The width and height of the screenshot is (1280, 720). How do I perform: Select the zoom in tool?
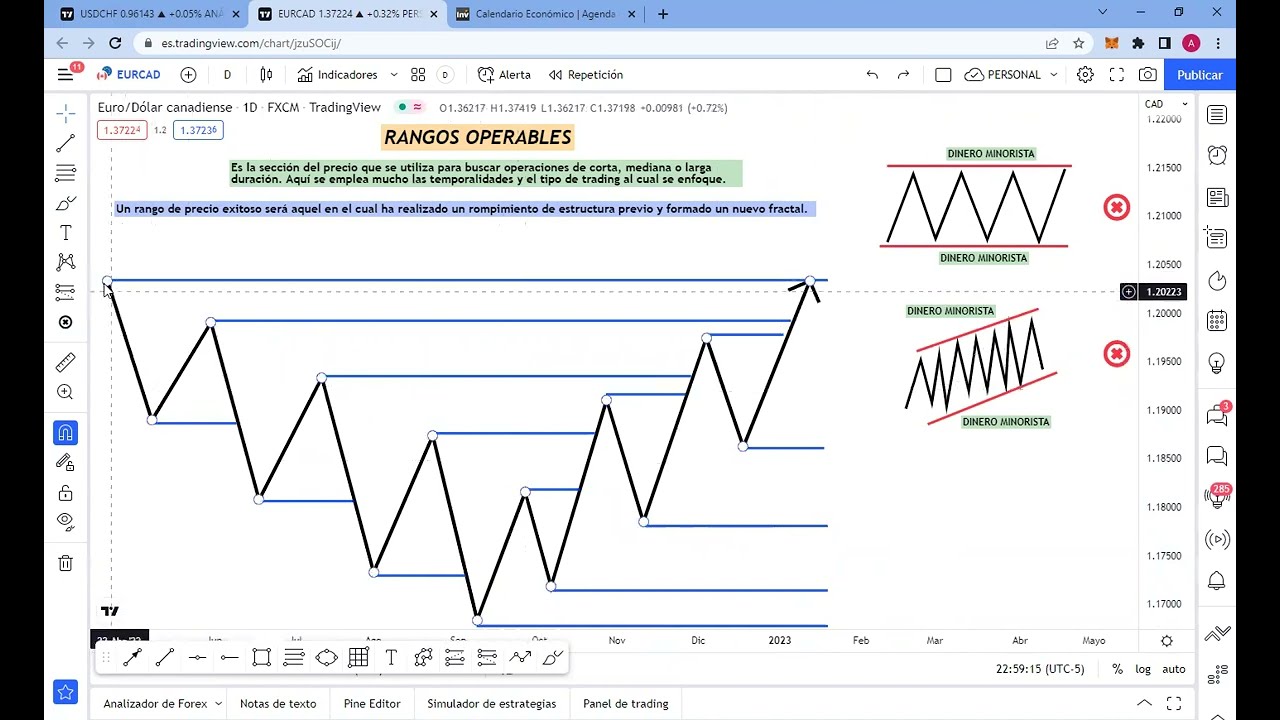[66, 392]
